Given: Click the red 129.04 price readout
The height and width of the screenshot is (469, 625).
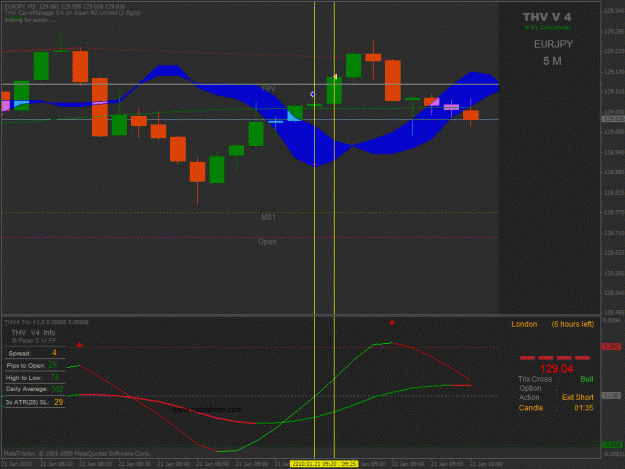Looking at the screenshot, I should (556, 369).
